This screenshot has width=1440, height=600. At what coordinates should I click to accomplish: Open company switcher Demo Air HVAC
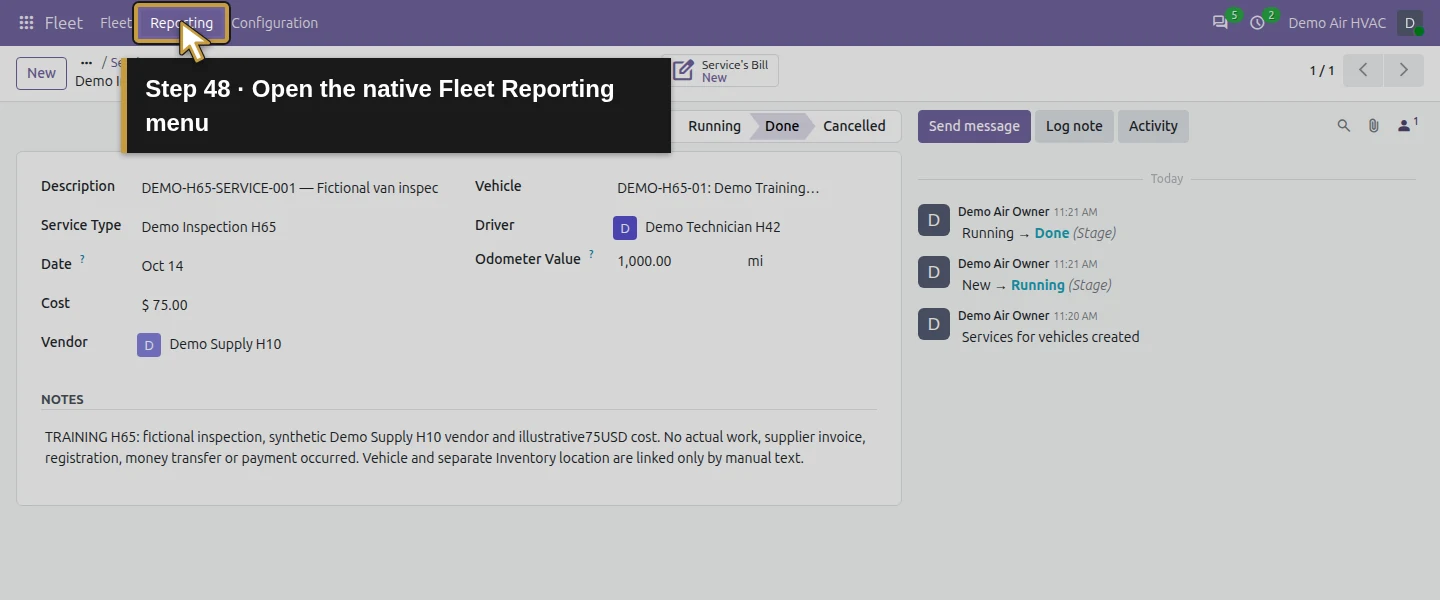[x=1337, y=23]
